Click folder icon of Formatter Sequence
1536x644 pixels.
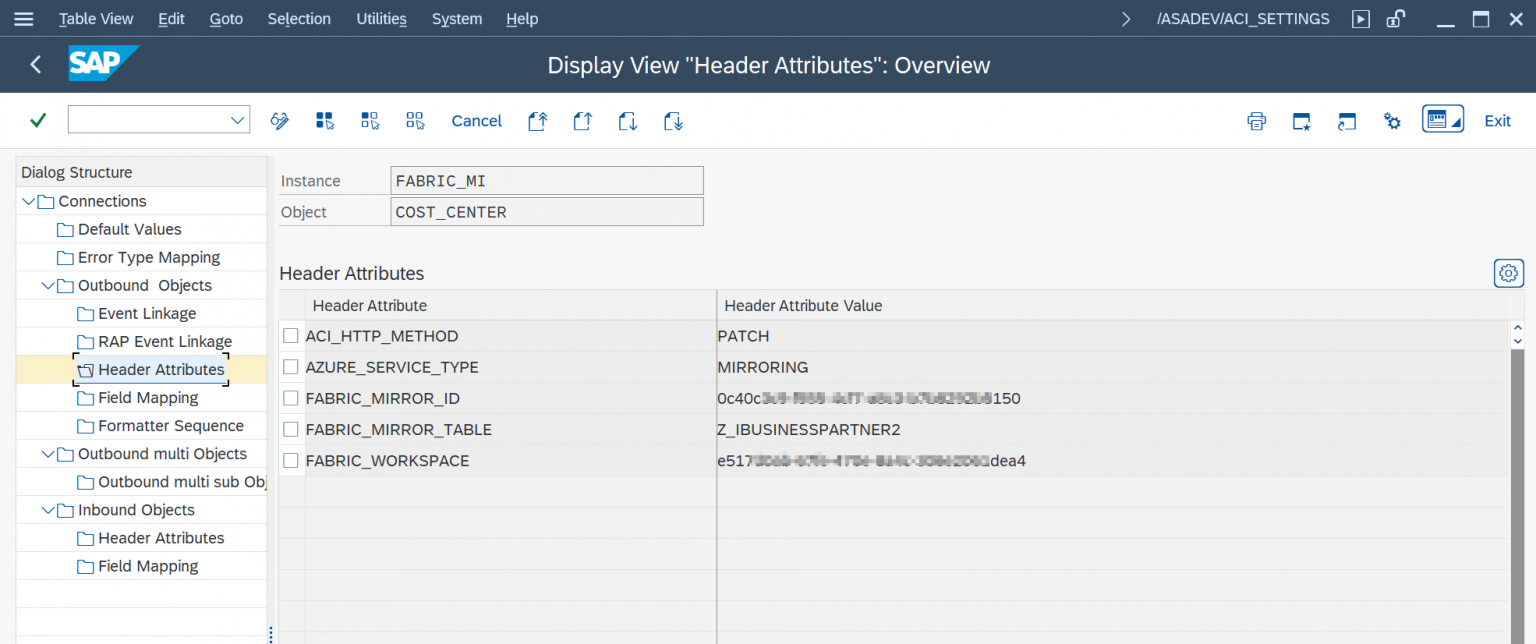[85, 425]
